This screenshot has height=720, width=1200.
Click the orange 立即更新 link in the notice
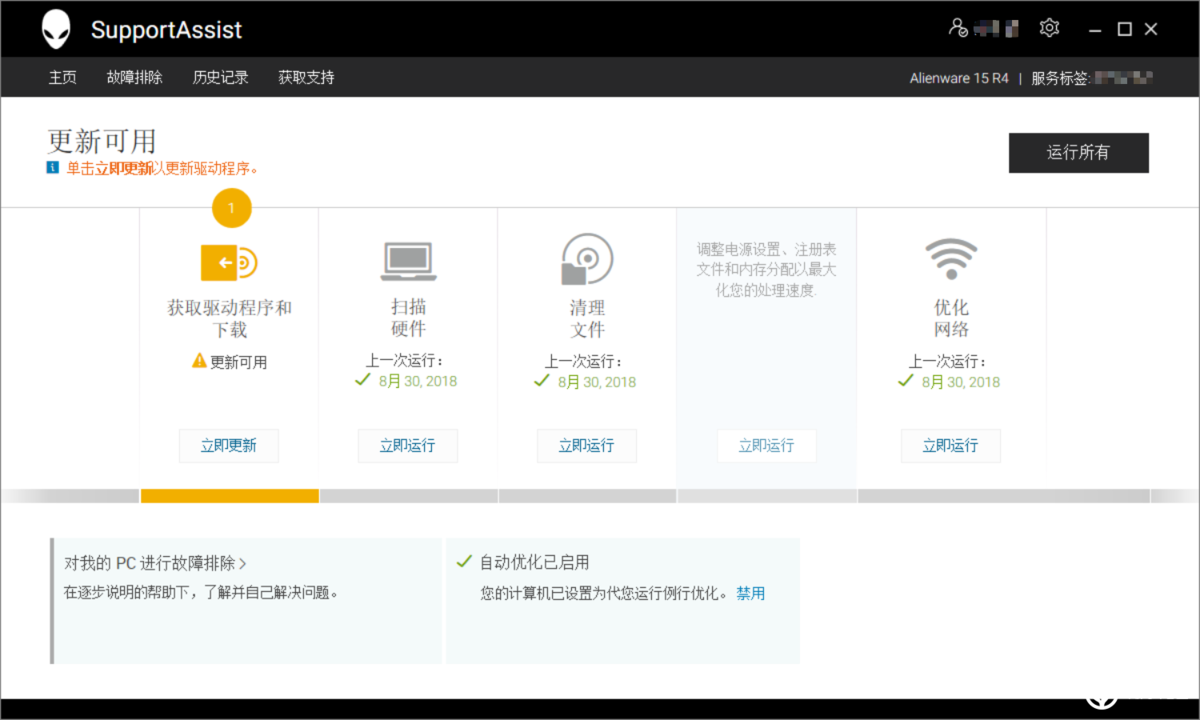(124, 169)
